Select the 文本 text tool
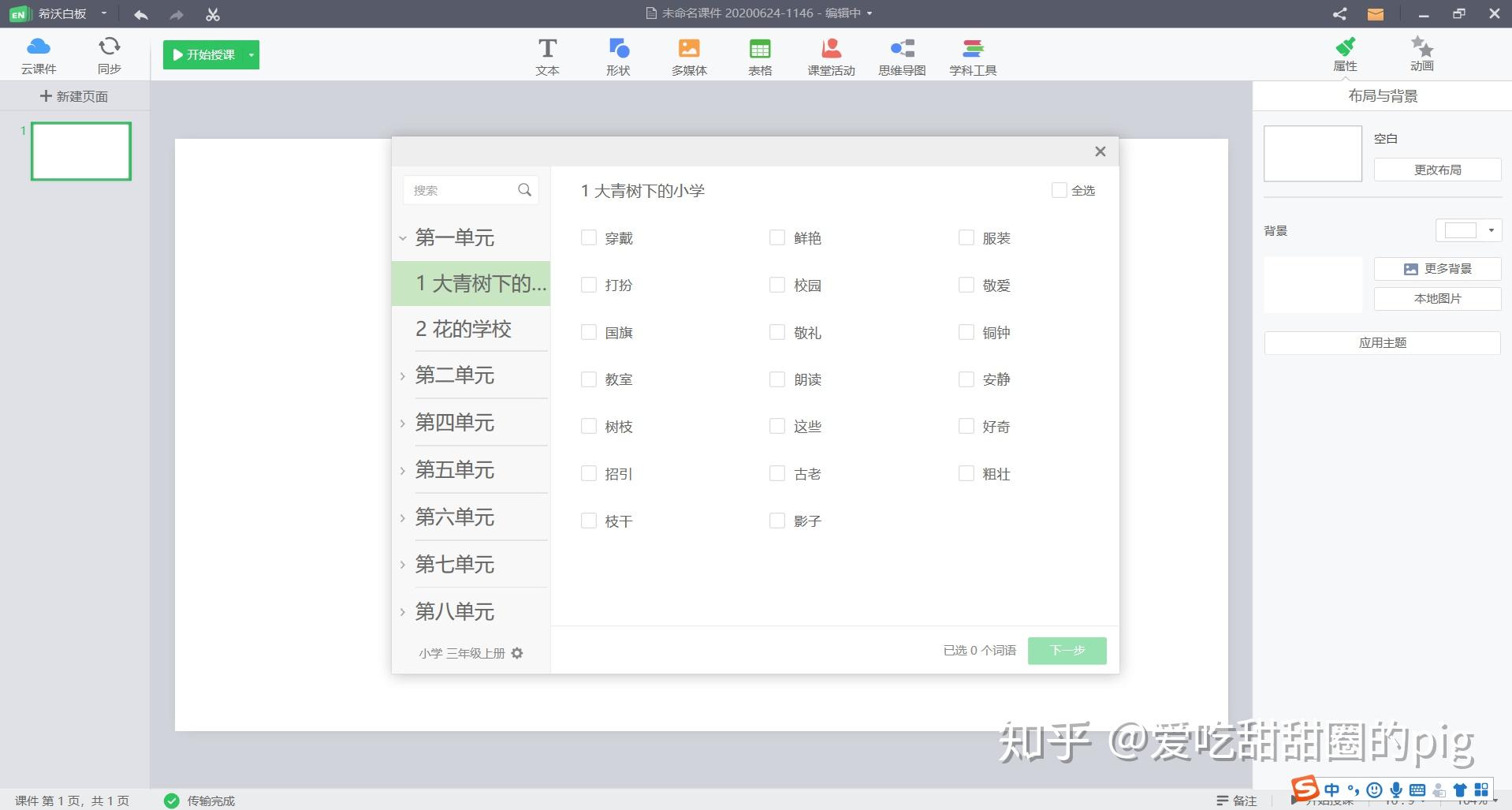Screen dimensions: 1512x810 [x=547, y=57]
